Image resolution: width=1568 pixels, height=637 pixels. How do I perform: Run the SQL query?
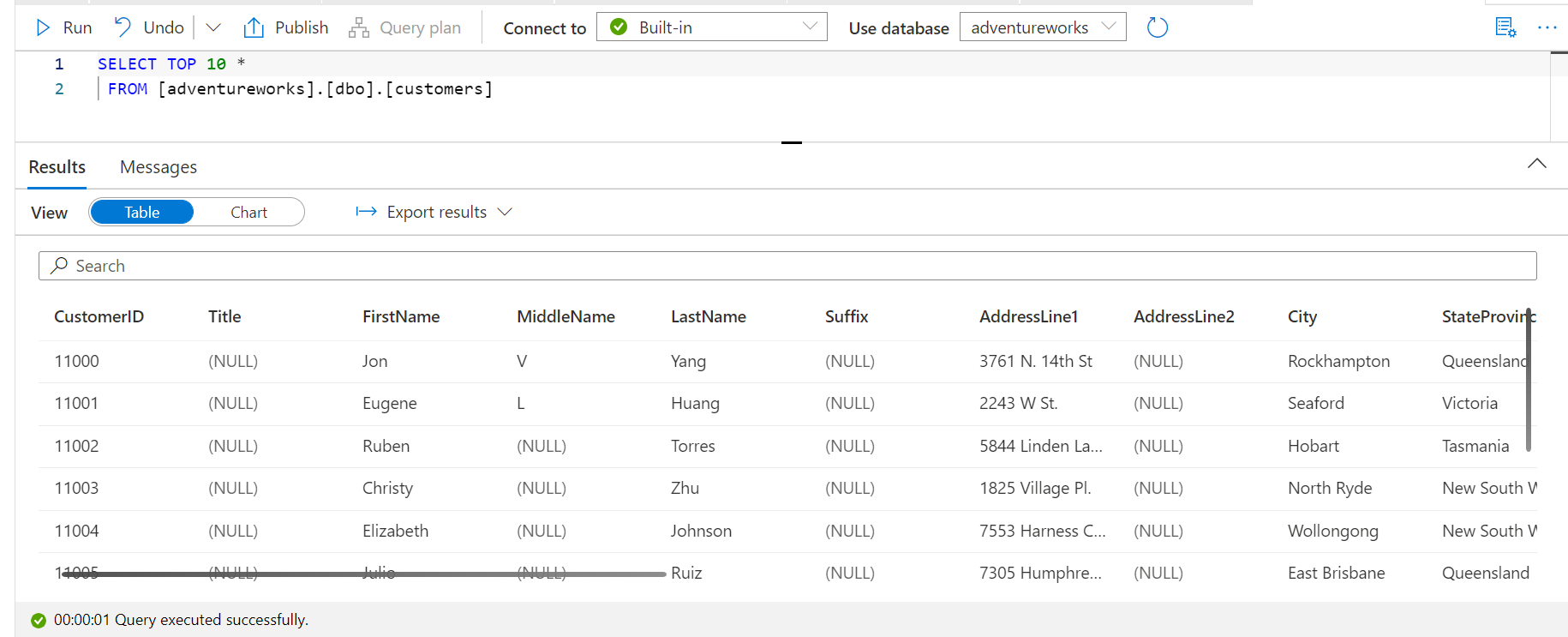pos(63,27)
